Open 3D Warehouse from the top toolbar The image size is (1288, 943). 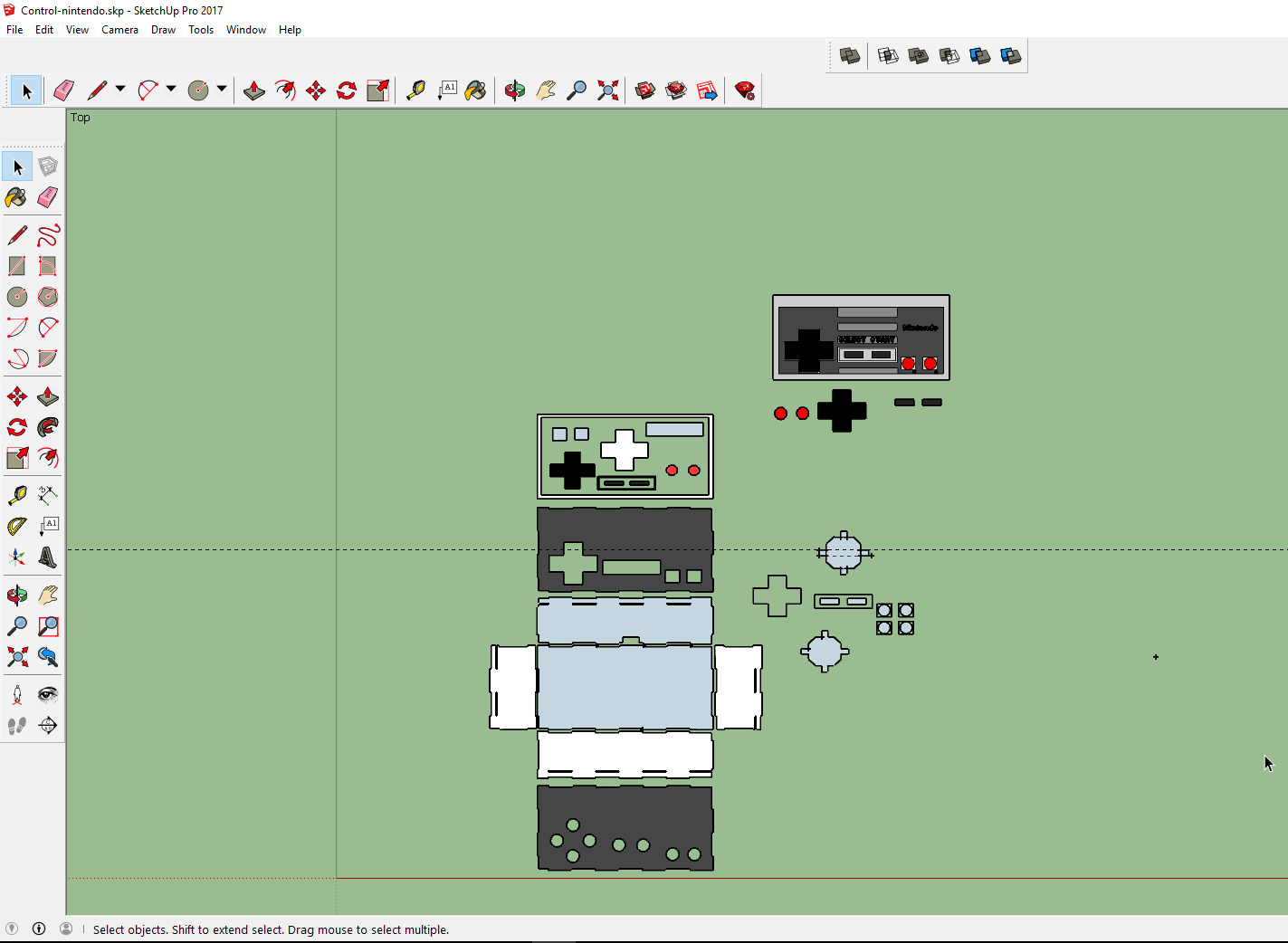645,90
